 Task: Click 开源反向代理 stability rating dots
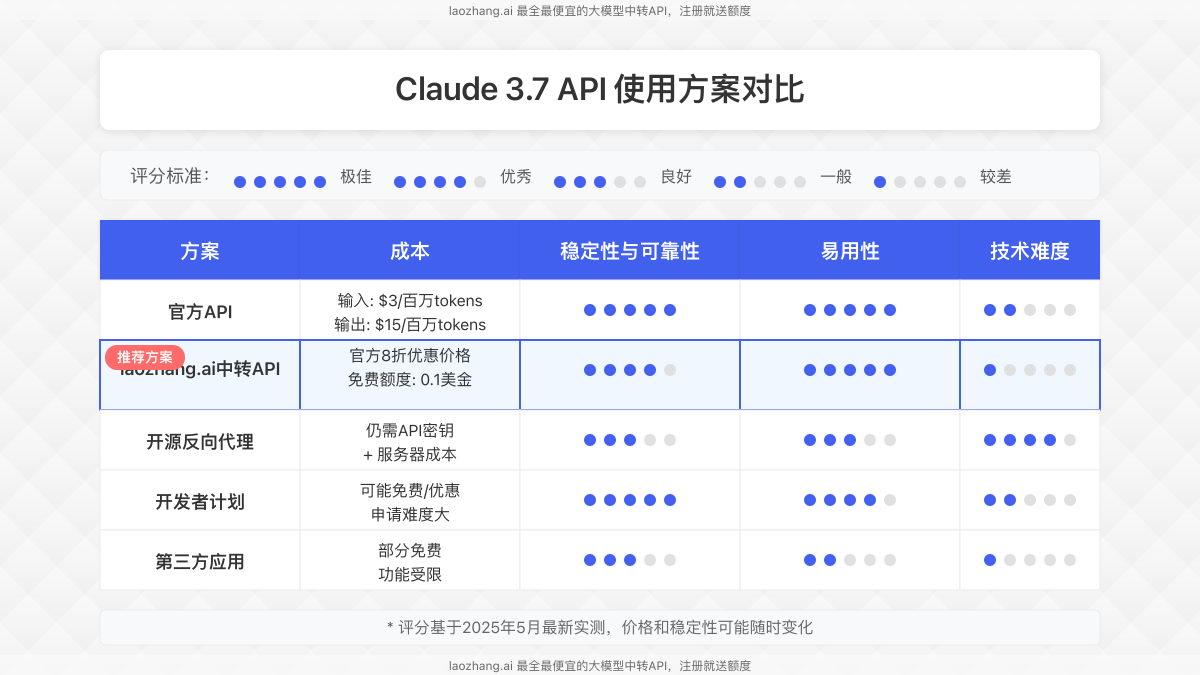630,440
